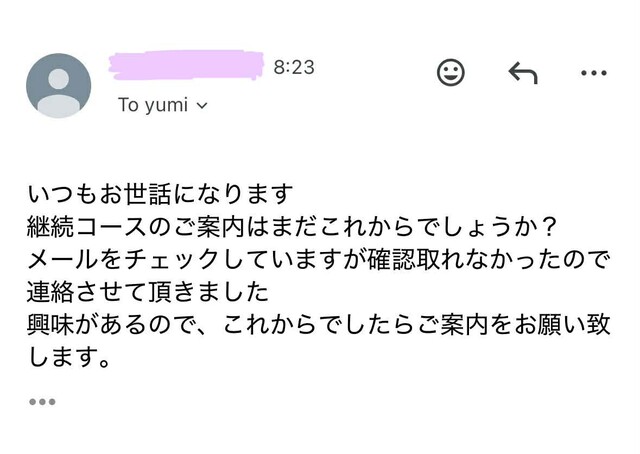Select the pink-redacted sender name

point(186,65)
